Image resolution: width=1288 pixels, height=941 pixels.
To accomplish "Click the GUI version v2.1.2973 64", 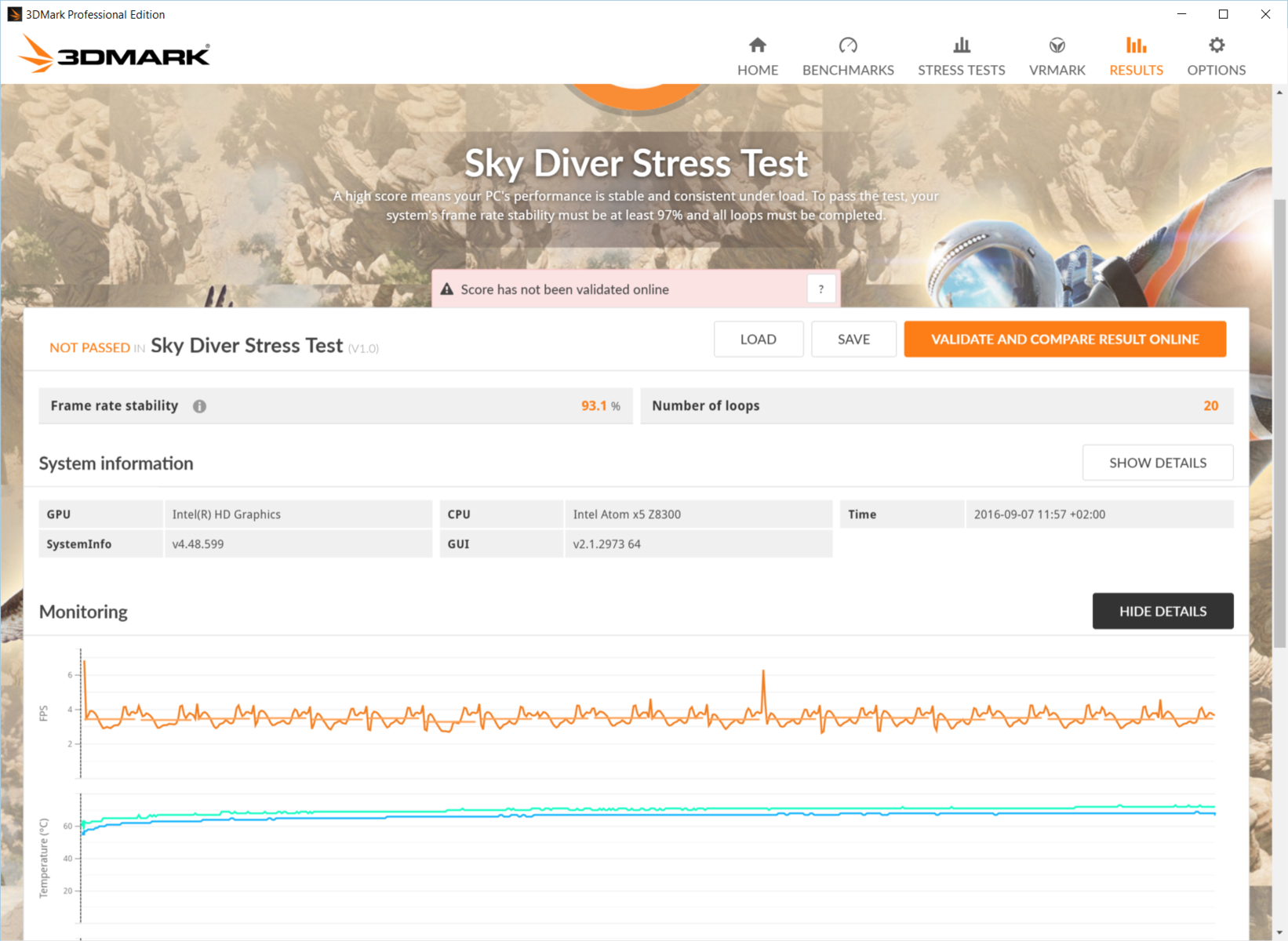I will (x=606, y=544).
